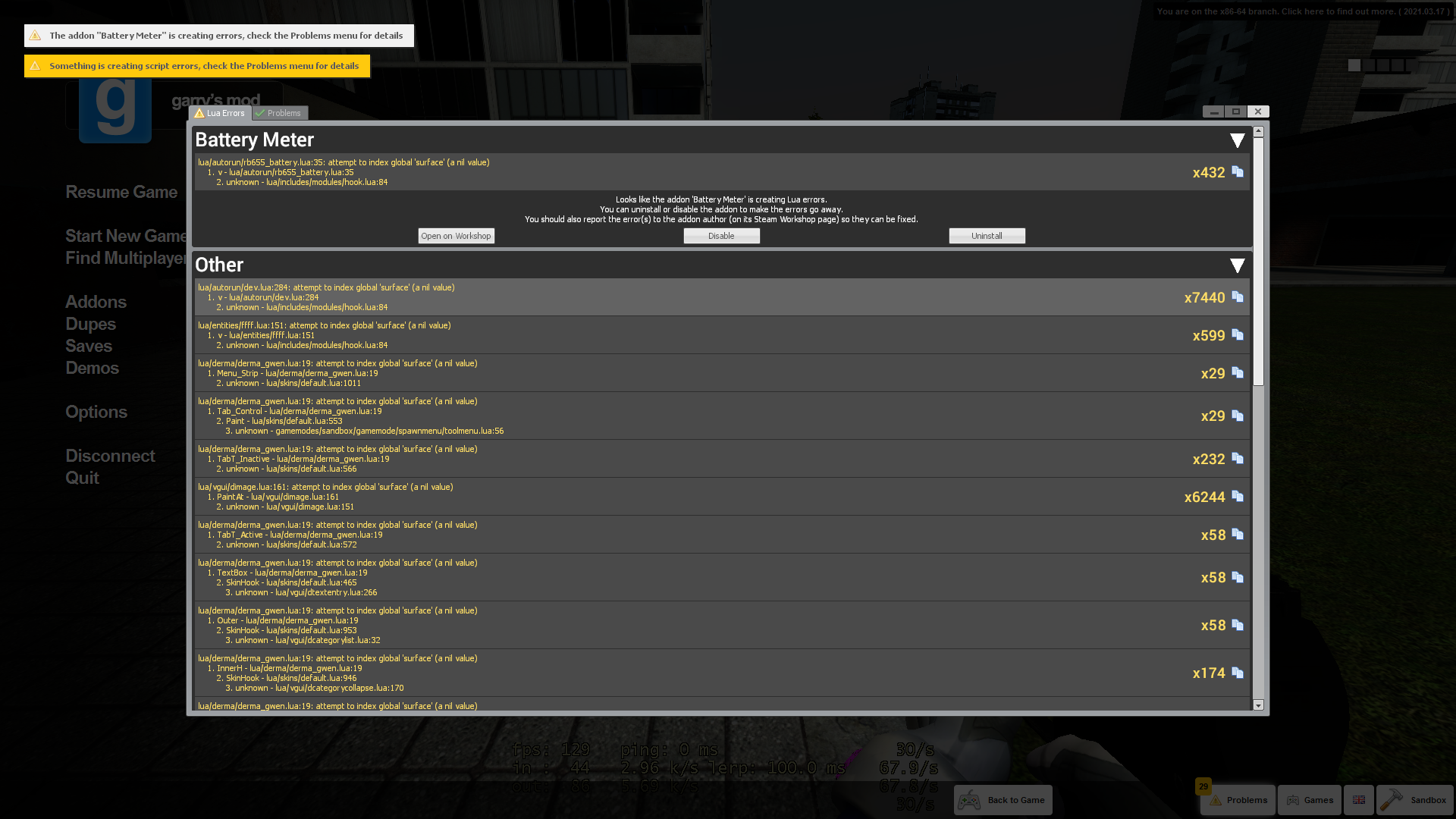Collapse the Battery Meter error section

click(x=1236, y=139)
